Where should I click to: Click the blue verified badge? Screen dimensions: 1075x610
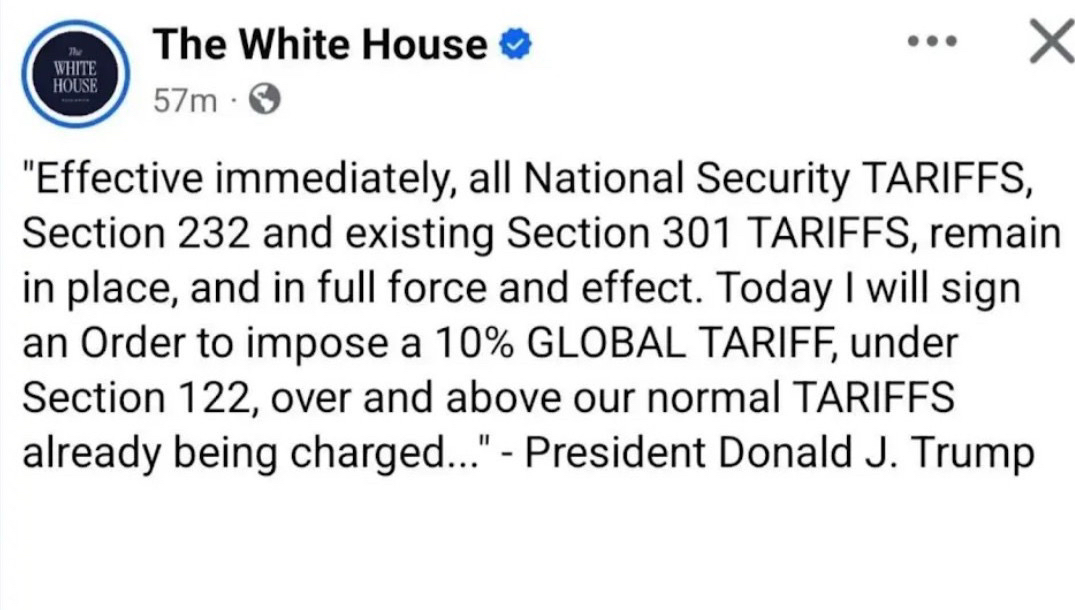coord(516,46)
